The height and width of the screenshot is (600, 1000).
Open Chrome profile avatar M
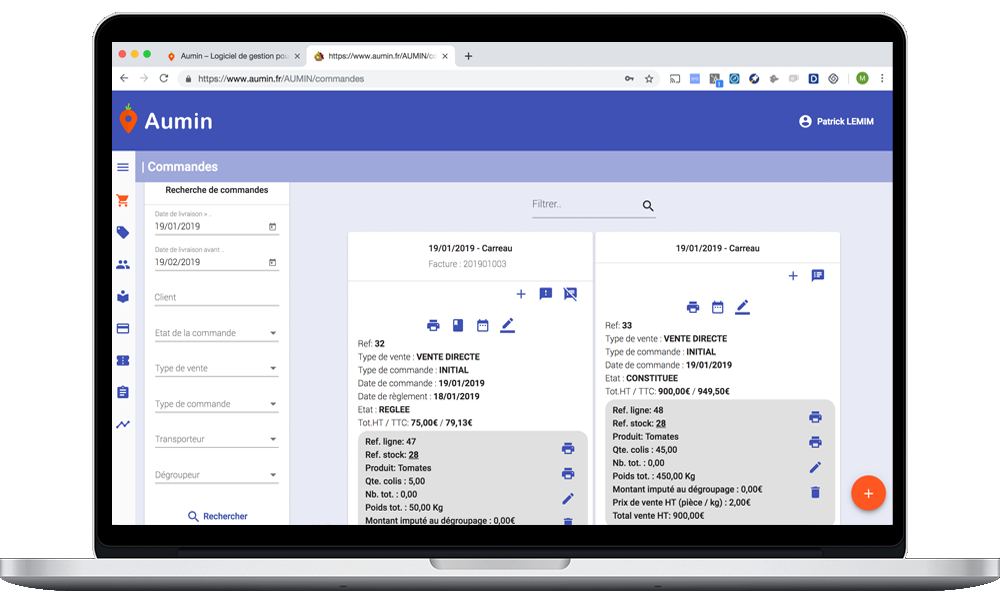click(x=862, y=78)
